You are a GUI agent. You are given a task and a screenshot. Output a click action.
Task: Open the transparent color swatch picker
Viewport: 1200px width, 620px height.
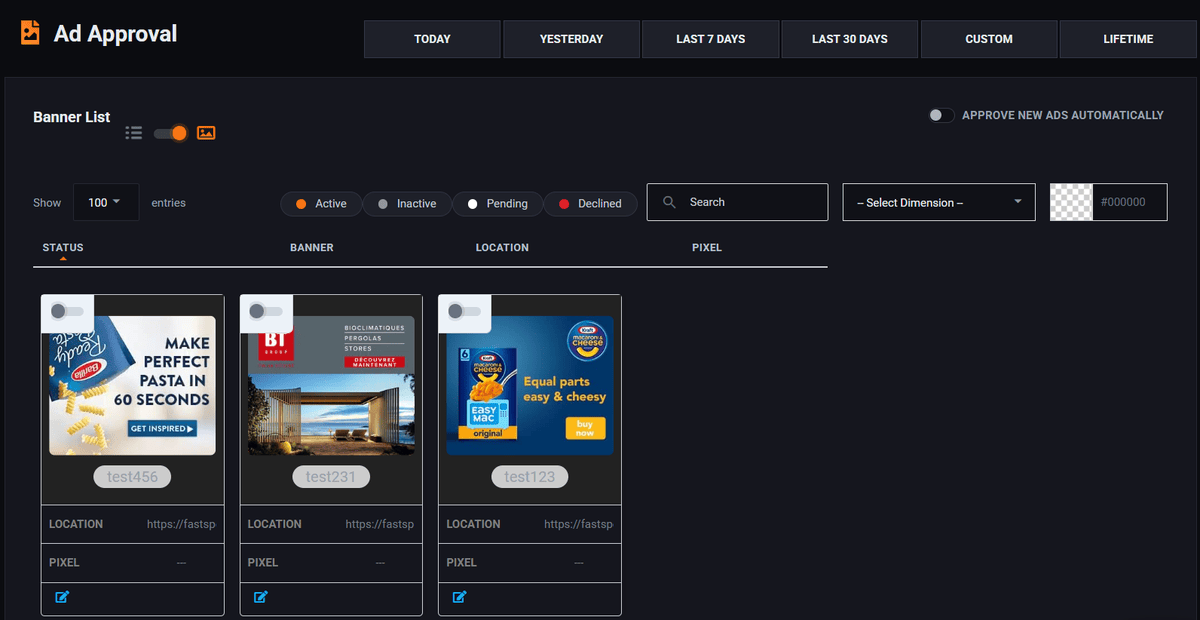(1072, 202)
